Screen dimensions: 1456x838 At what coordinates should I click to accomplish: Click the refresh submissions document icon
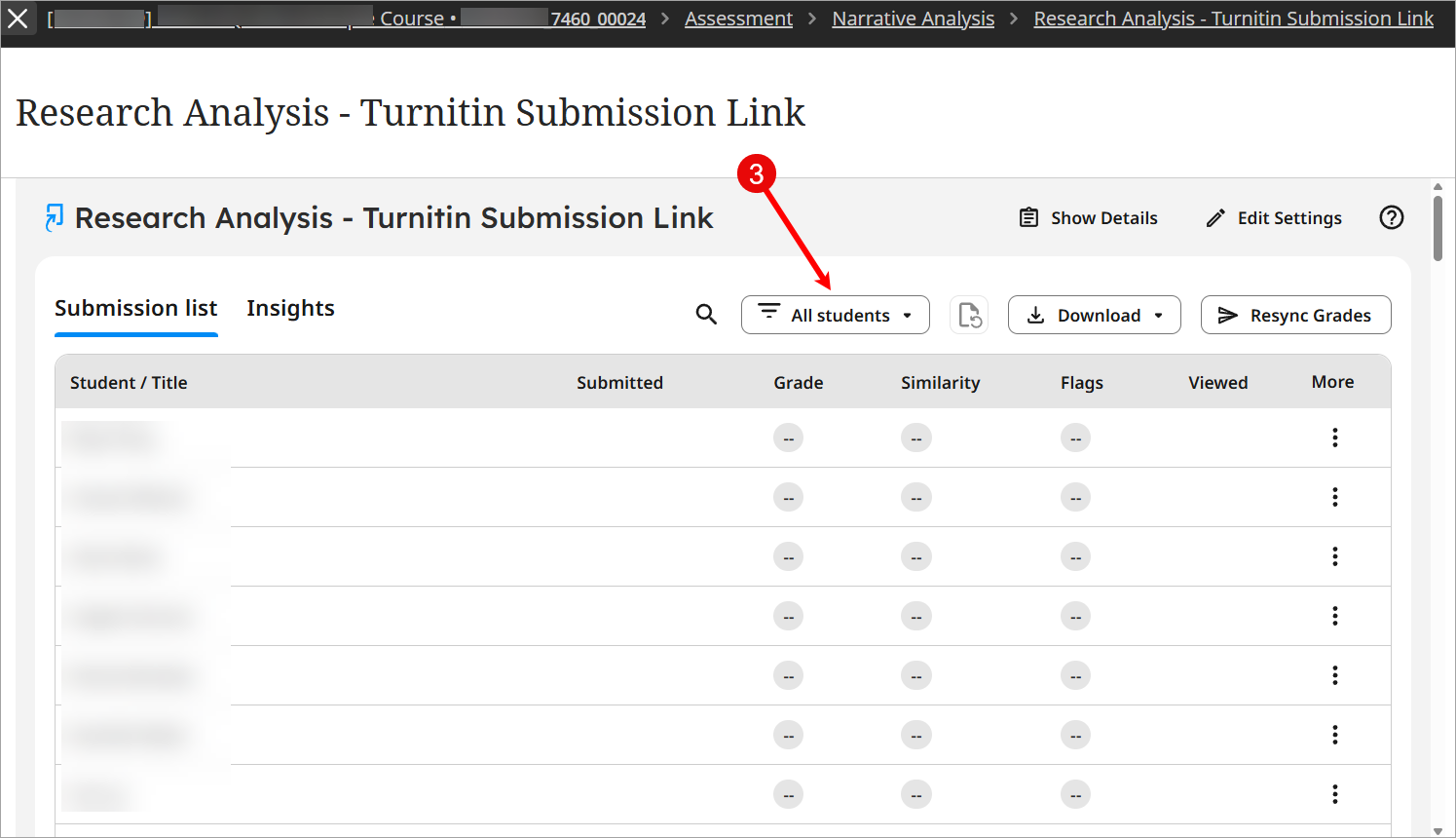tap(969, 315)
